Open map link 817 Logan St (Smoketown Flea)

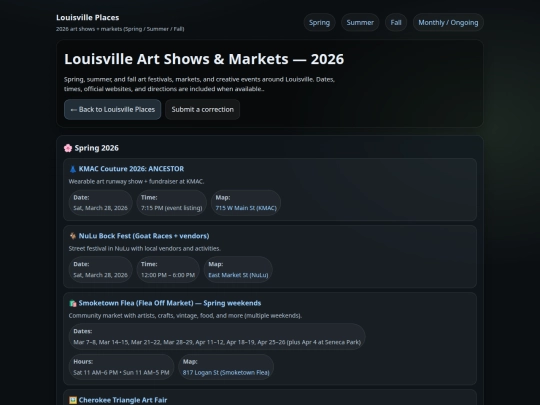point(226,373)
